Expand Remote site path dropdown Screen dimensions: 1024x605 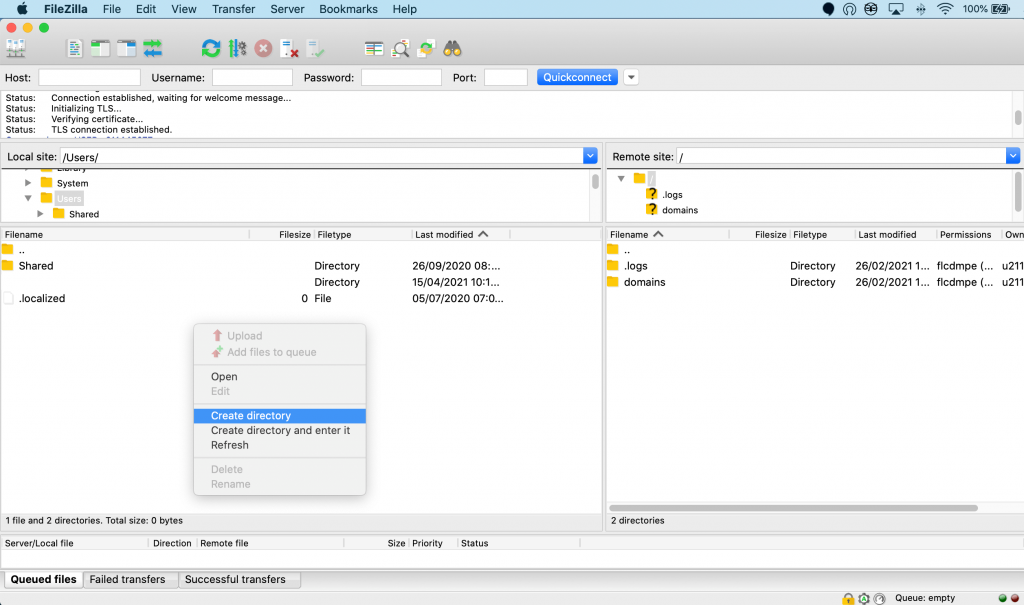coord(1013,156)
